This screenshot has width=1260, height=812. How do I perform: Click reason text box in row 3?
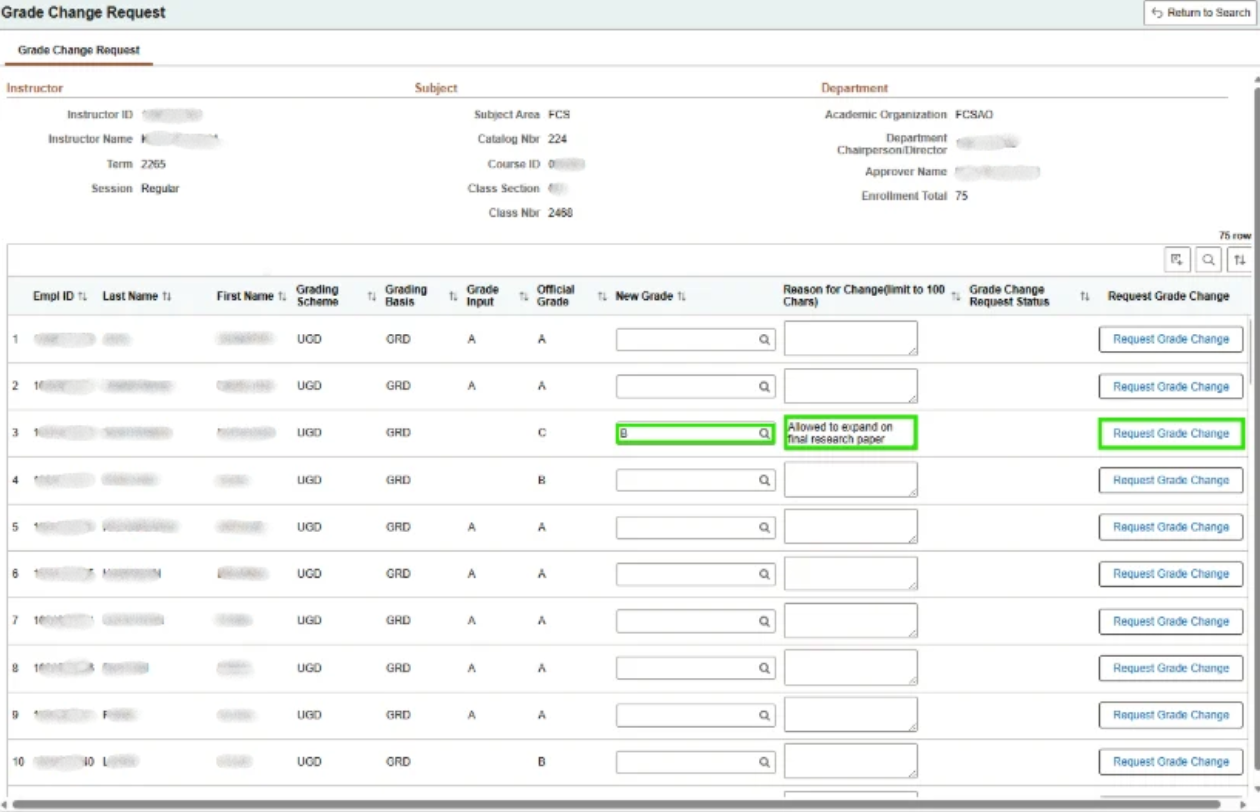(x=851, y=434)
